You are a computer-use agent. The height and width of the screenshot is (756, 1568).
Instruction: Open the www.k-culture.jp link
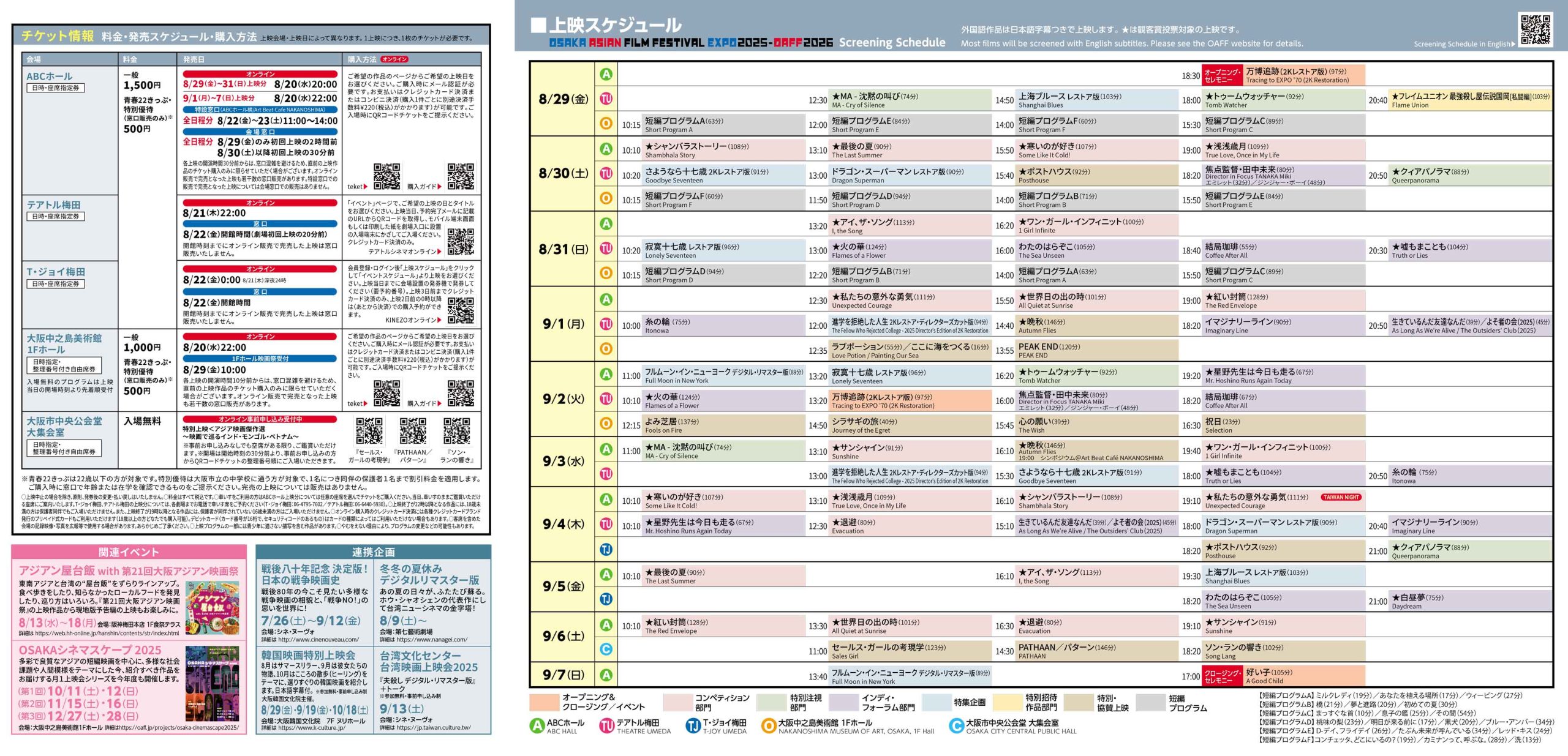click(312, 728)
